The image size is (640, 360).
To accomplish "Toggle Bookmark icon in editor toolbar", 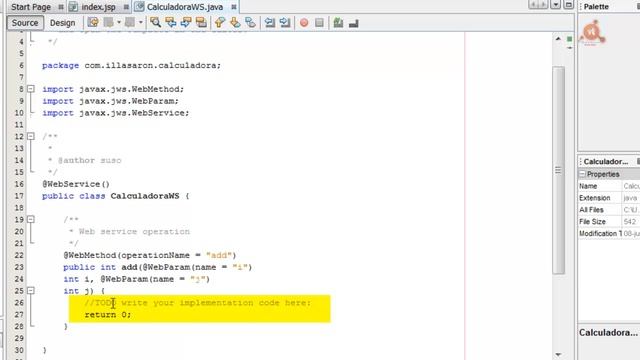I will tap(250, 22).
